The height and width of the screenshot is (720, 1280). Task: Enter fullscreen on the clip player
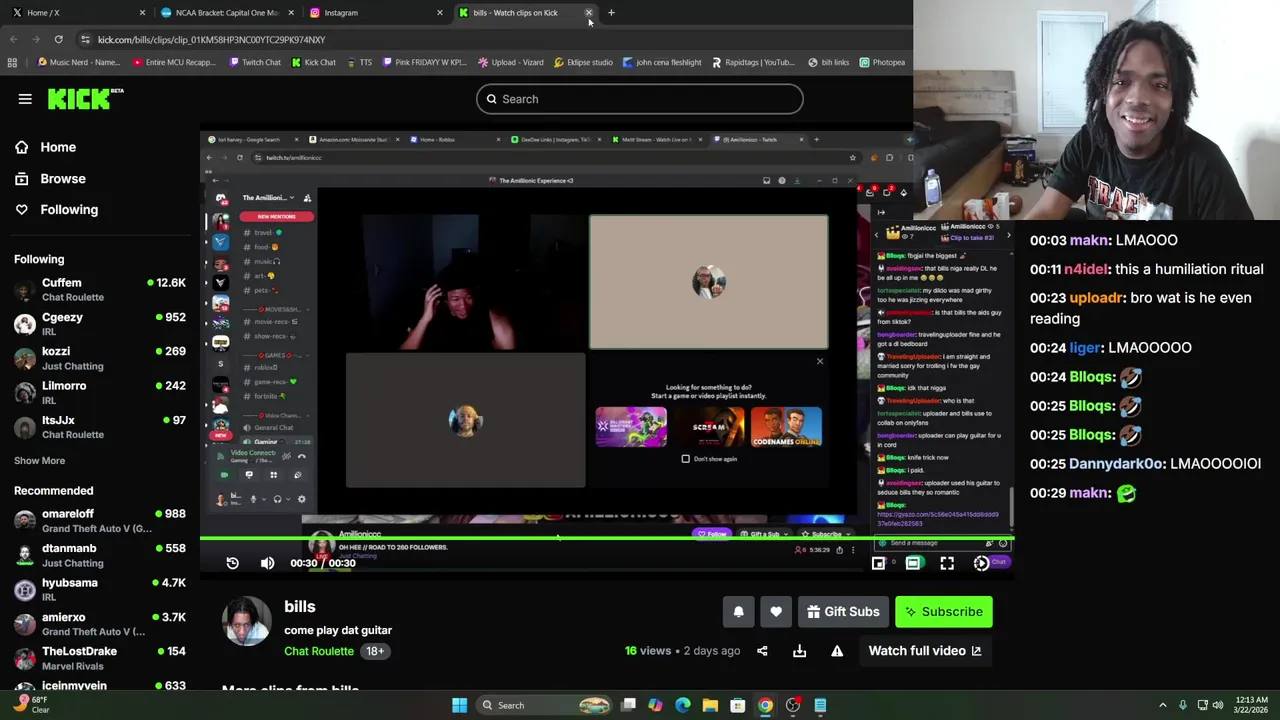coord(947,563)
